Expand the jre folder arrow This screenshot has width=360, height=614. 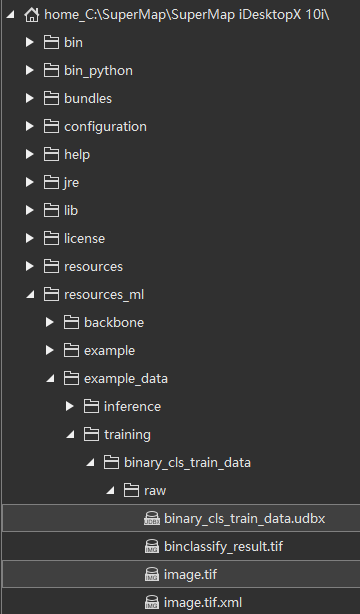29,182
